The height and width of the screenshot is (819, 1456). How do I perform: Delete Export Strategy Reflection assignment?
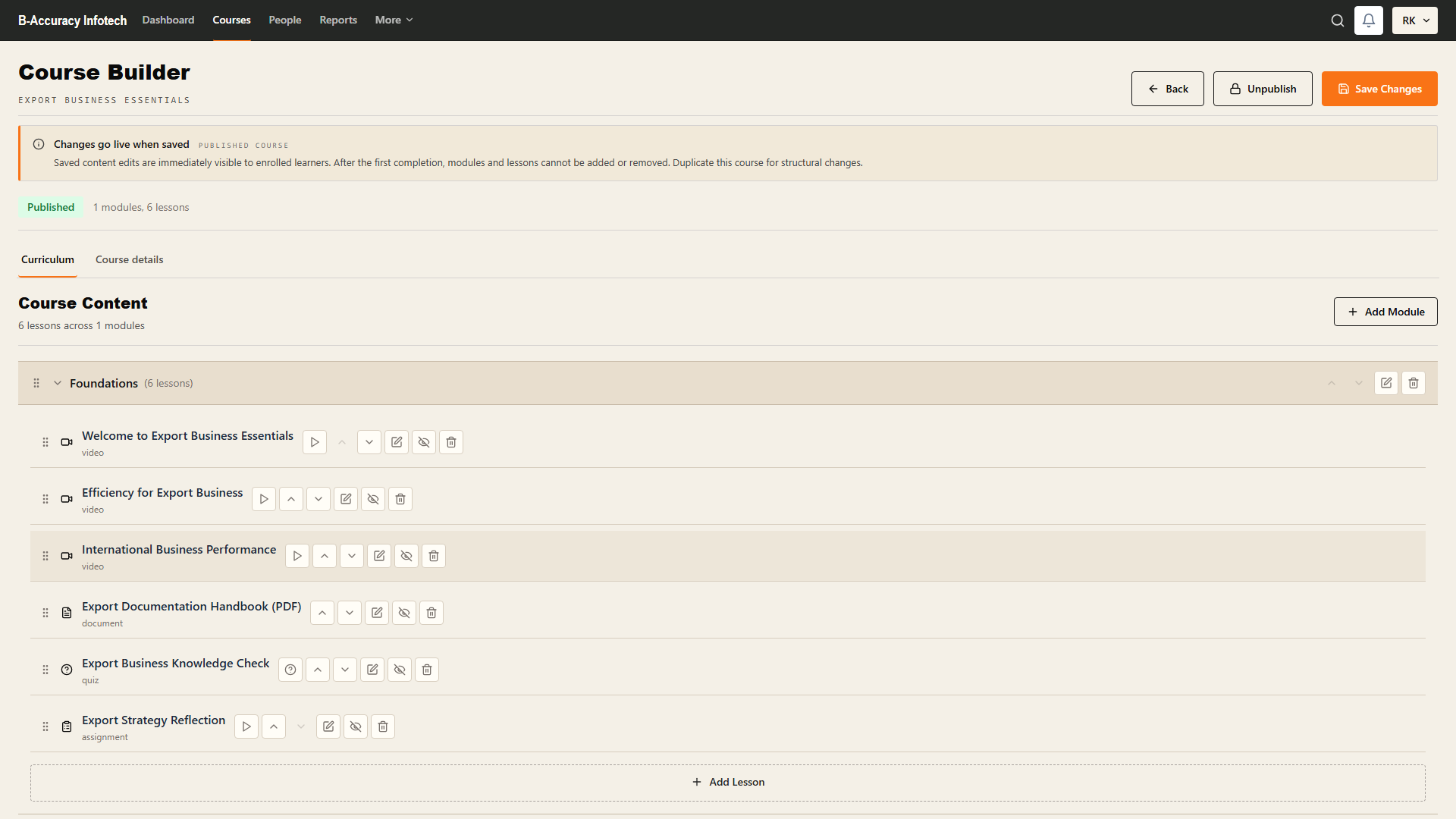coord(383,726)
